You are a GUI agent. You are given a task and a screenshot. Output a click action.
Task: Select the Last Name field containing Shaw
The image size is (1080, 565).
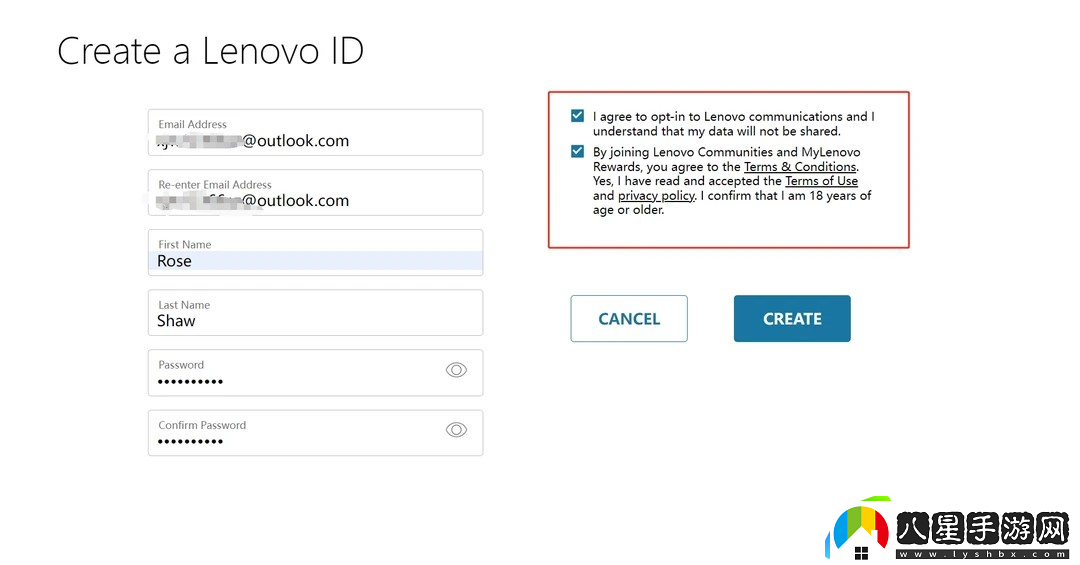coord(315,313)
